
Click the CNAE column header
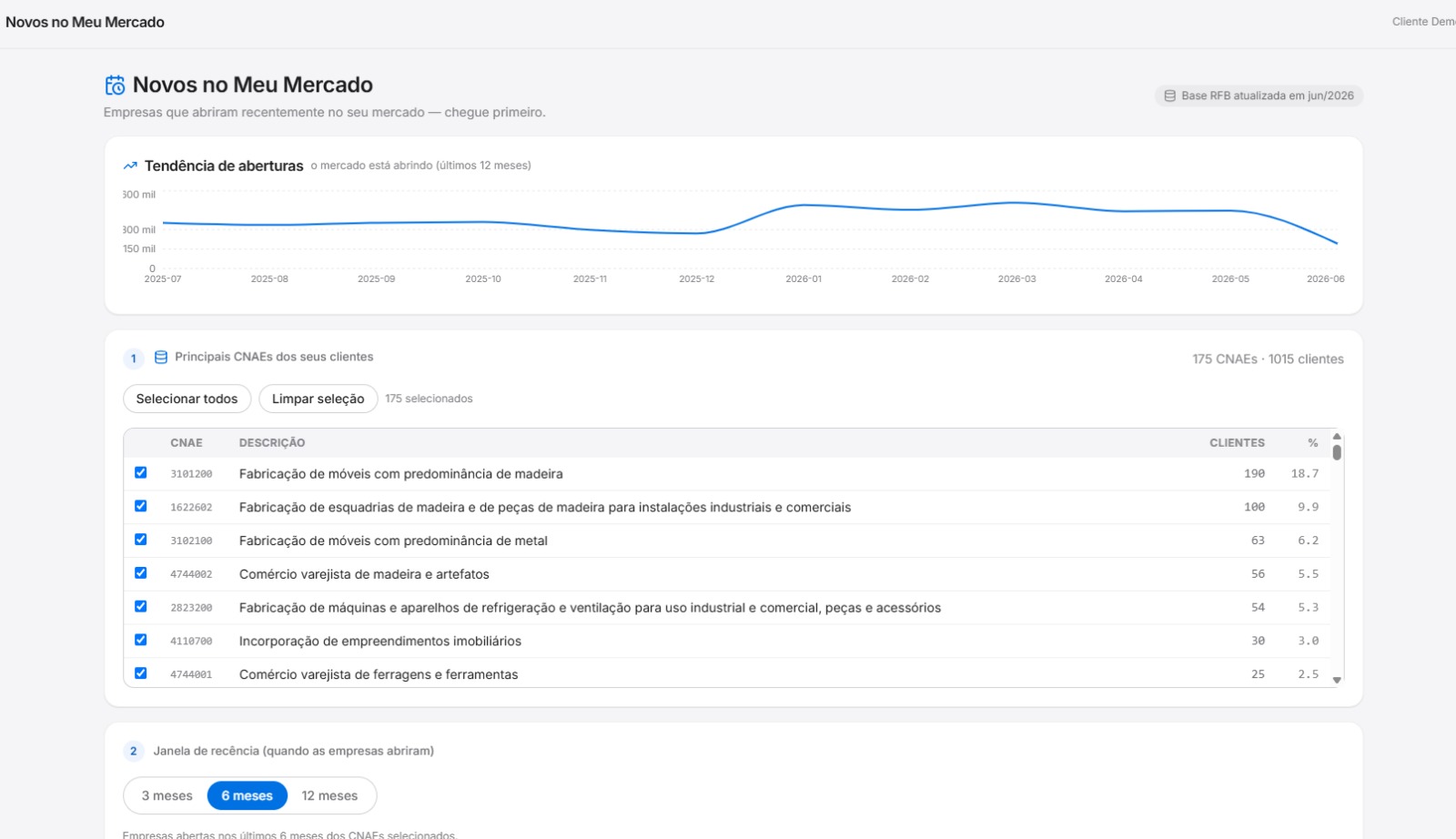point(187,443)
